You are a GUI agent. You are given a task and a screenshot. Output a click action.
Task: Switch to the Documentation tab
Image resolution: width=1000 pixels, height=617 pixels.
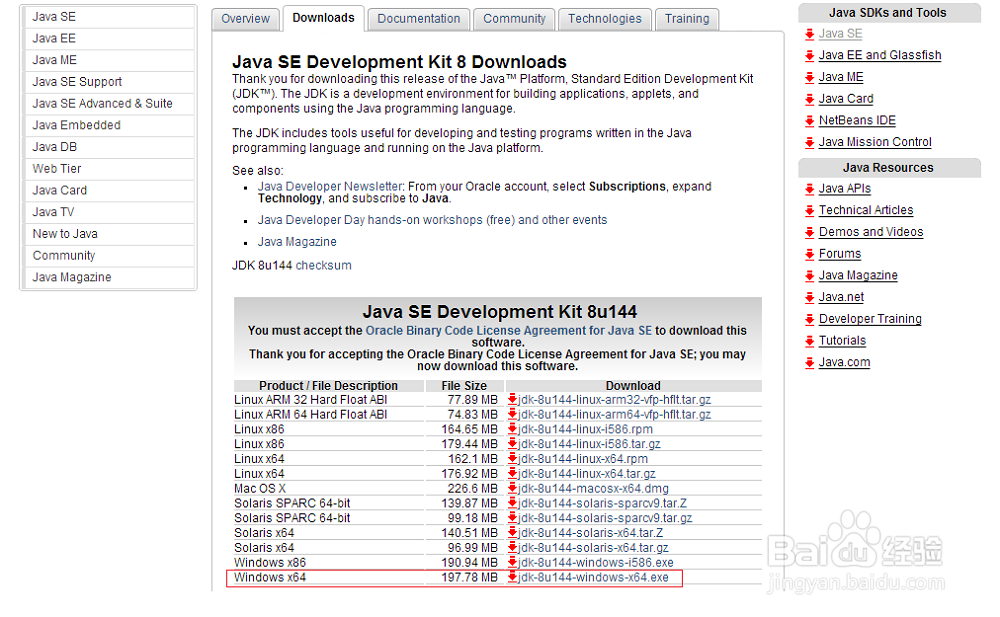click(418, 19)
